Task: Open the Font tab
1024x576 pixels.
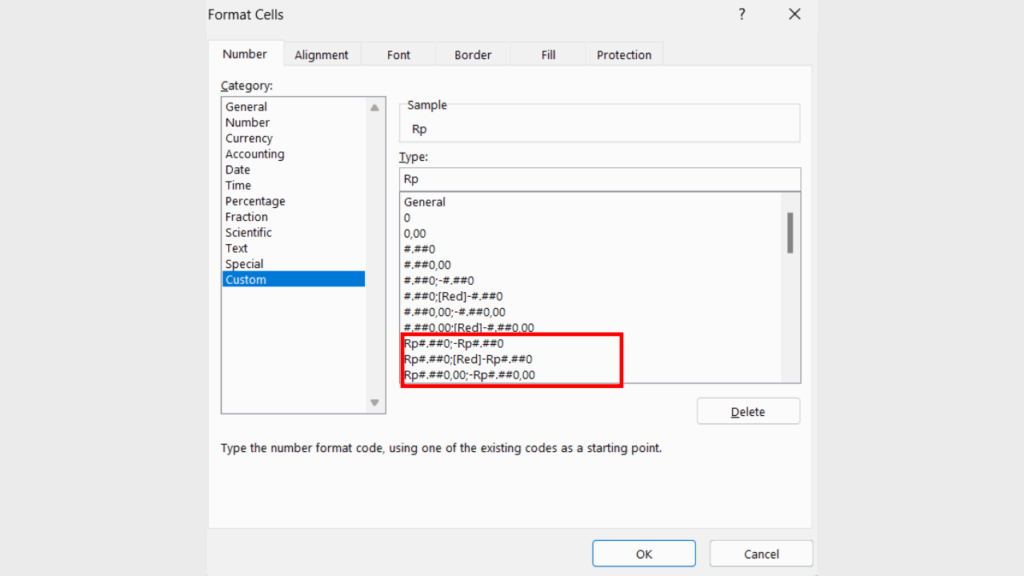Action: click(x=398, y=54)
